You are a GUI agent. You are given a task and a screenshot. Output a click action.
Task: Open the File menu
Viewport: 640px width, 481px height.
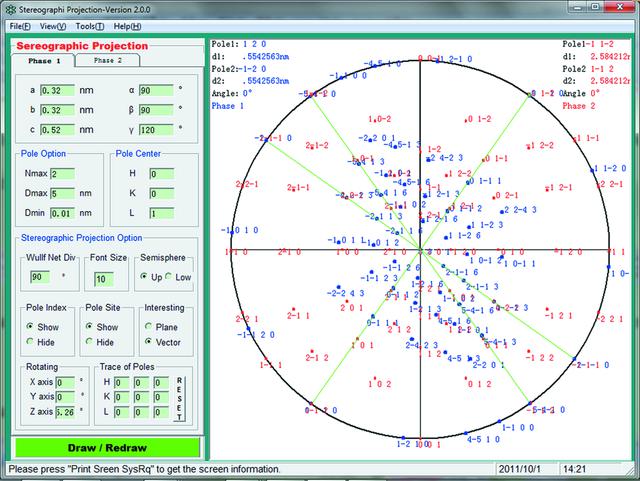click(x=20, y=27)
